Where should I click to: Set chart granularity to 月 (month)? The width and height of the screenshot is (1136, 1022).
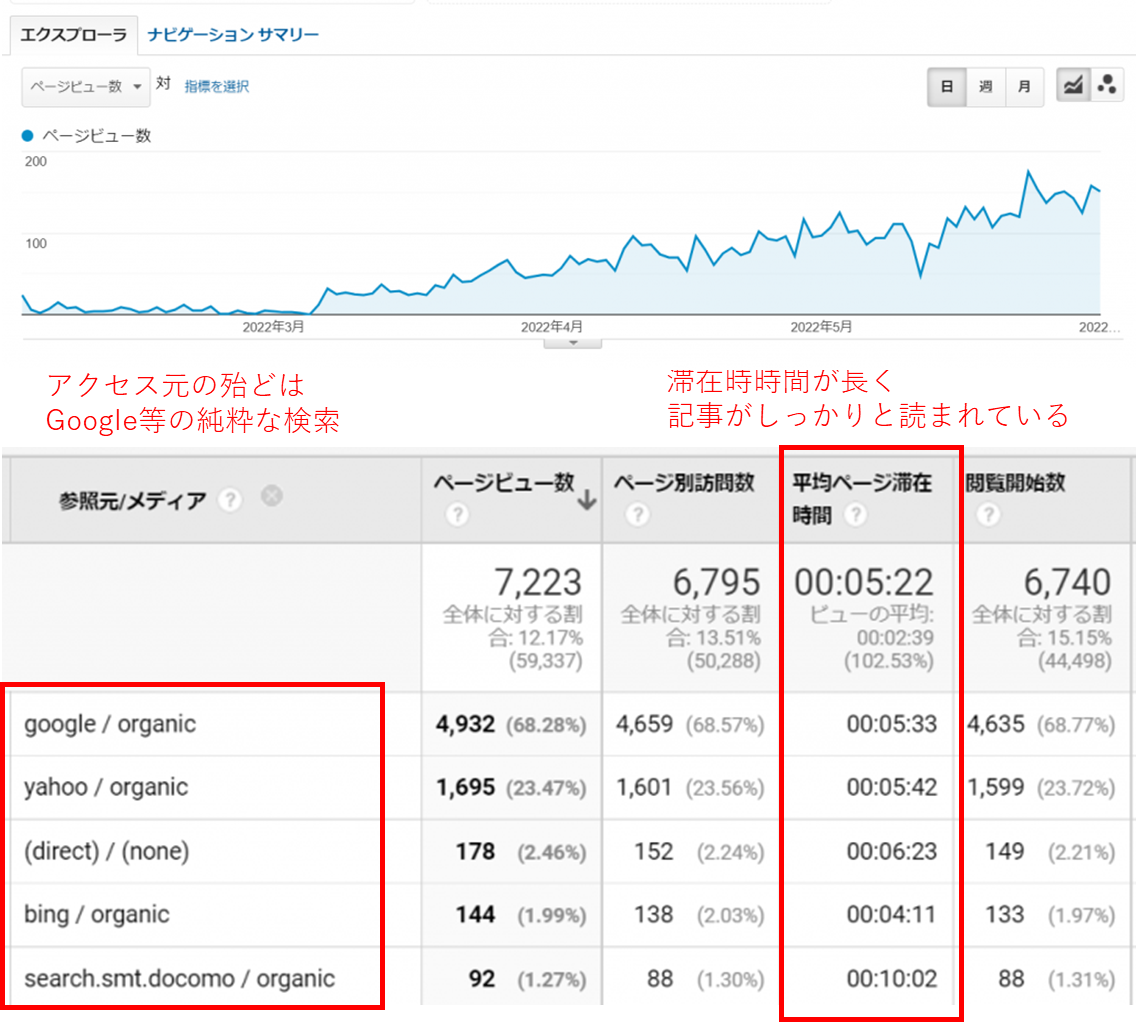1024,87
